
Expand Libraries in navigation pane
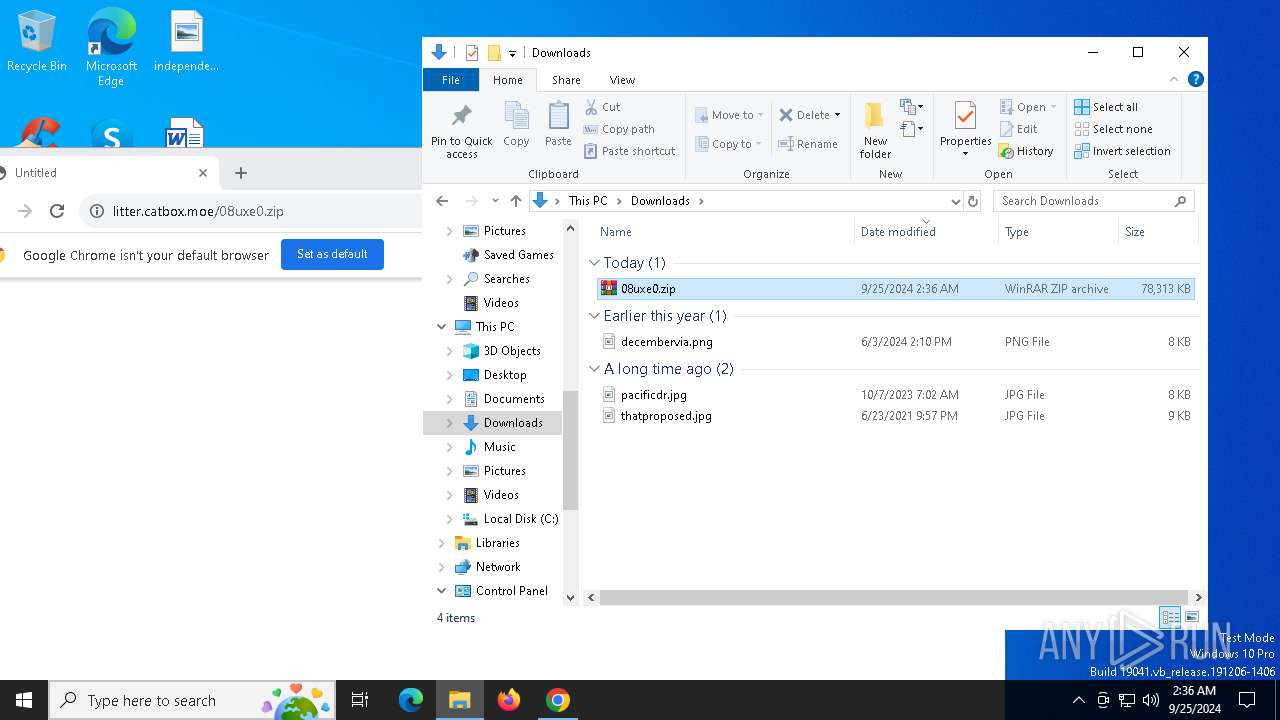[x=441, y=543]
